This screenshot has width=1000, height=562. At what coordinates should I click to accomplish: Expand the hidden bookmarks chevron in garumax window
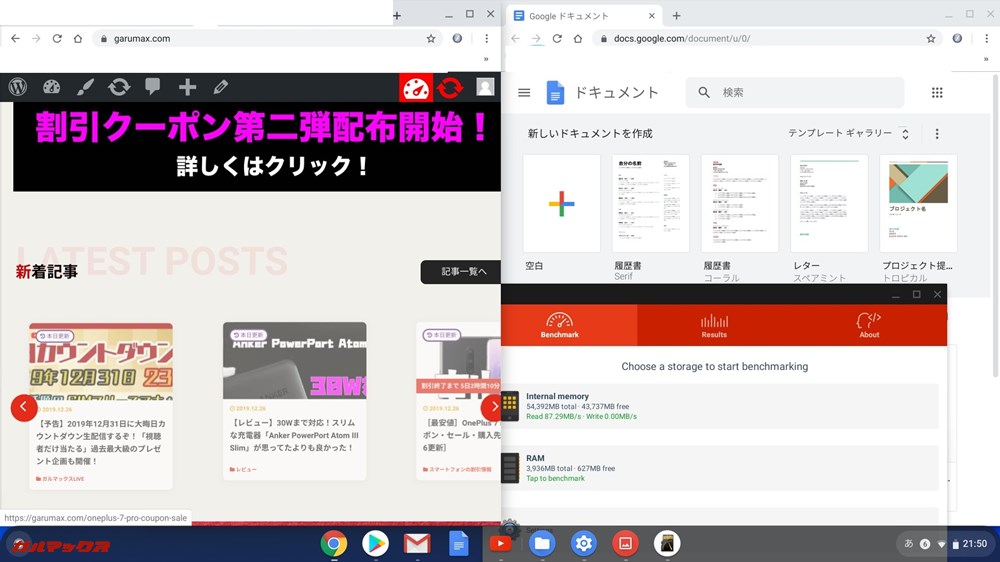coord(486,59)
